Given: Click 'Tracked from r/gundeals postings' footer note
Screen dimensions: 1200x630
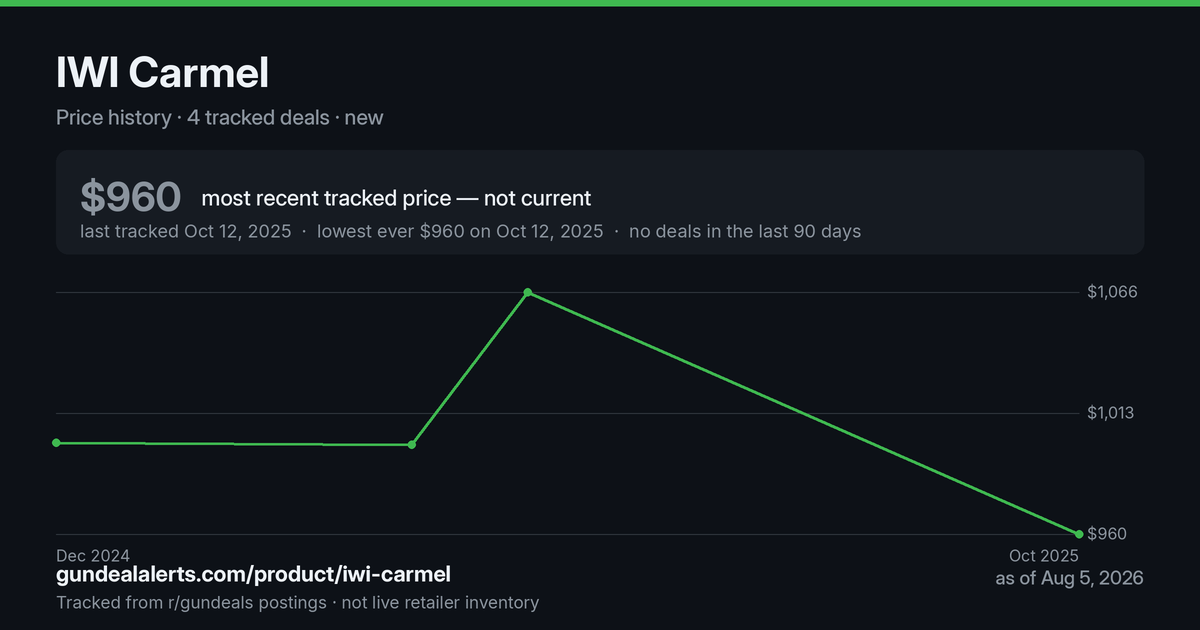Looking at the screenshot, I should 191,602.
